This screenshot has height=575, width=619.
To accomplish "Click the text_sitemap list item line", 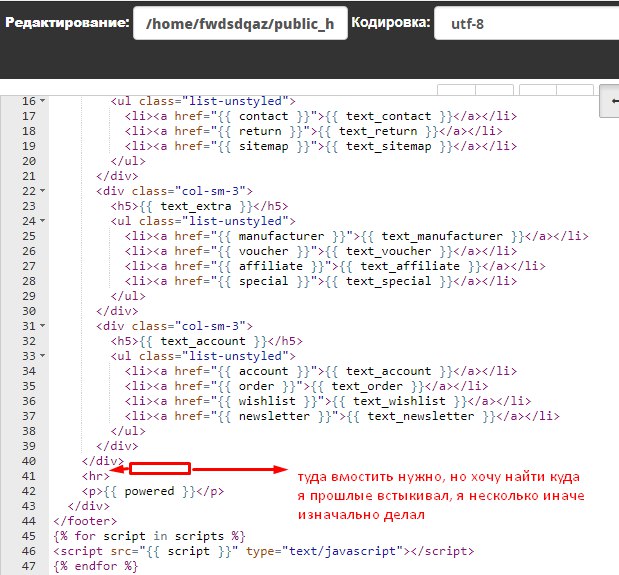I will (321, 146).
